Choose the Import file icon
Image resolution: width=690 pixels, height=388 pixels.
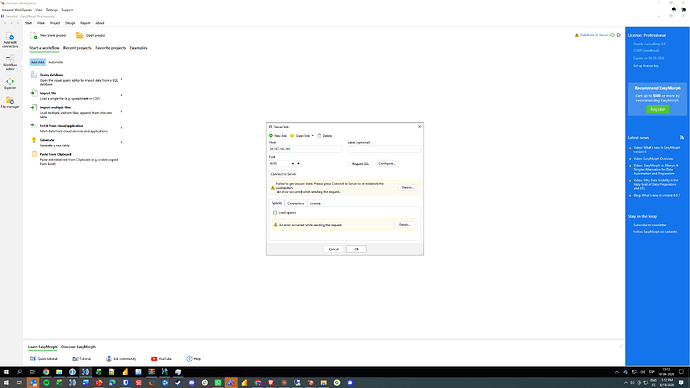[33, 93]
